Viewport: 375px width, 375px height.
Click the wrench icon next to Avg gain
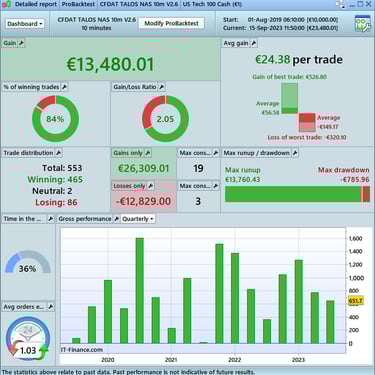coord(254,43)
